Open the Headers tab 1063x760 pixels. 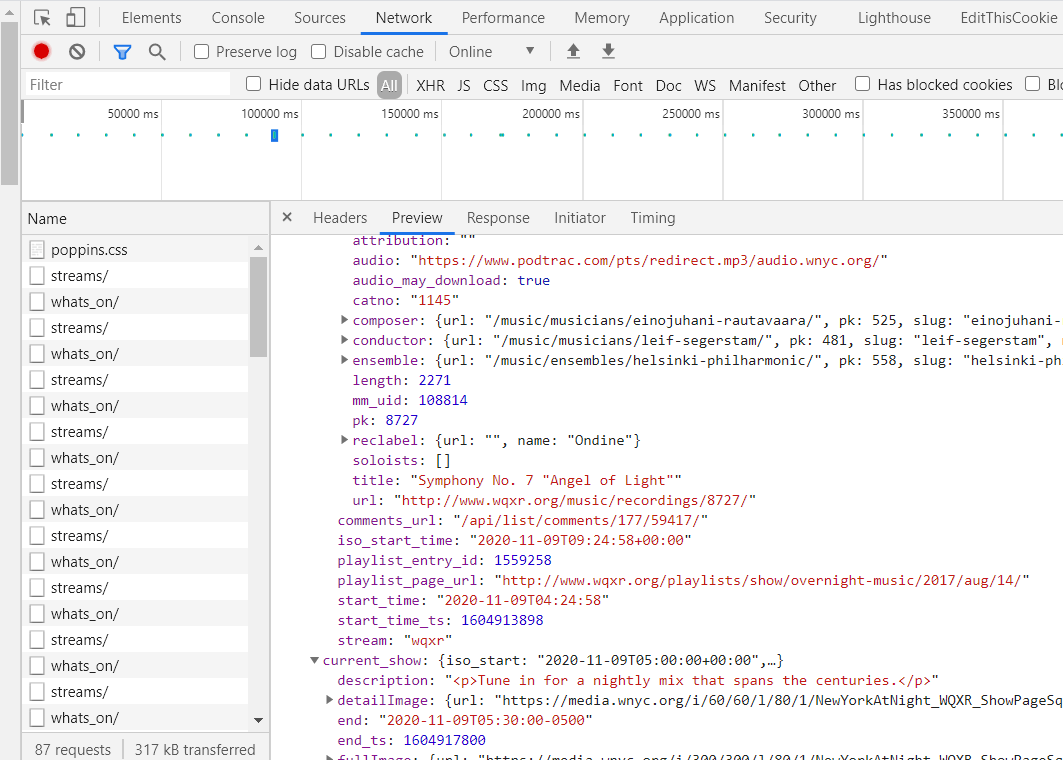pos(340,218)
